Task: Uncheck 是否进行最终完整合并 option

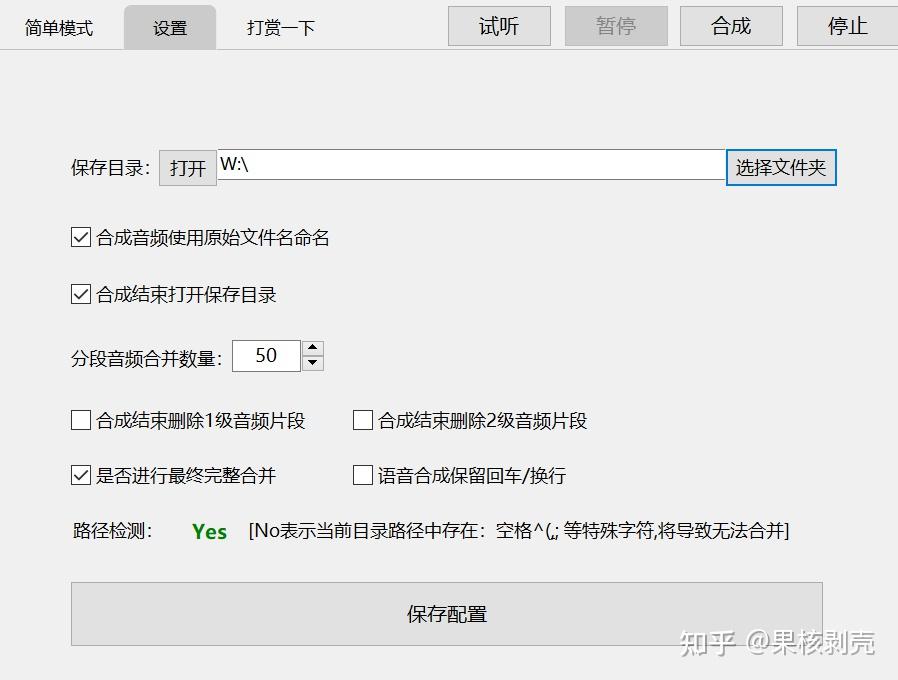Action: 80,476
